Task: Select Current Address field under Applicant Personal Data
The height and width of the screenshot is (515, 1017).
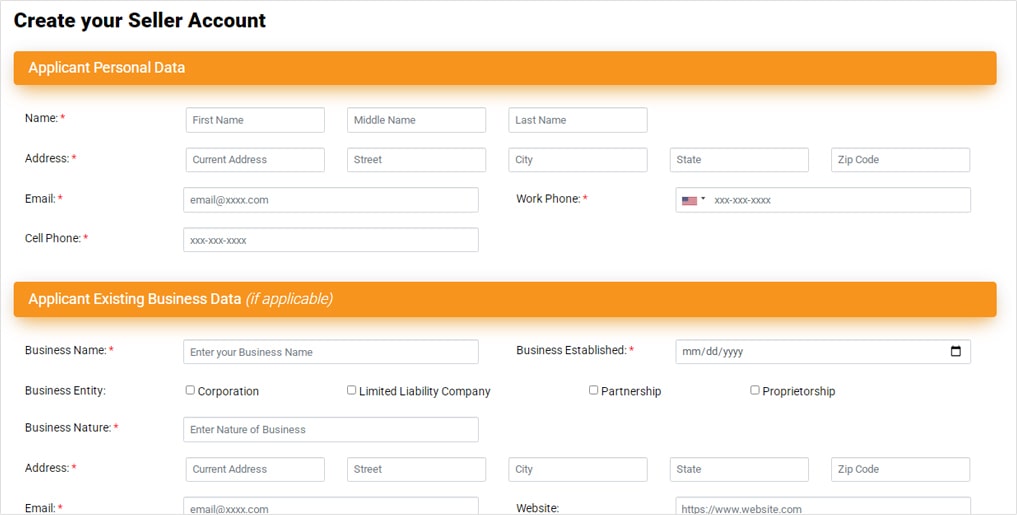Action: click(x=255, y=160)
